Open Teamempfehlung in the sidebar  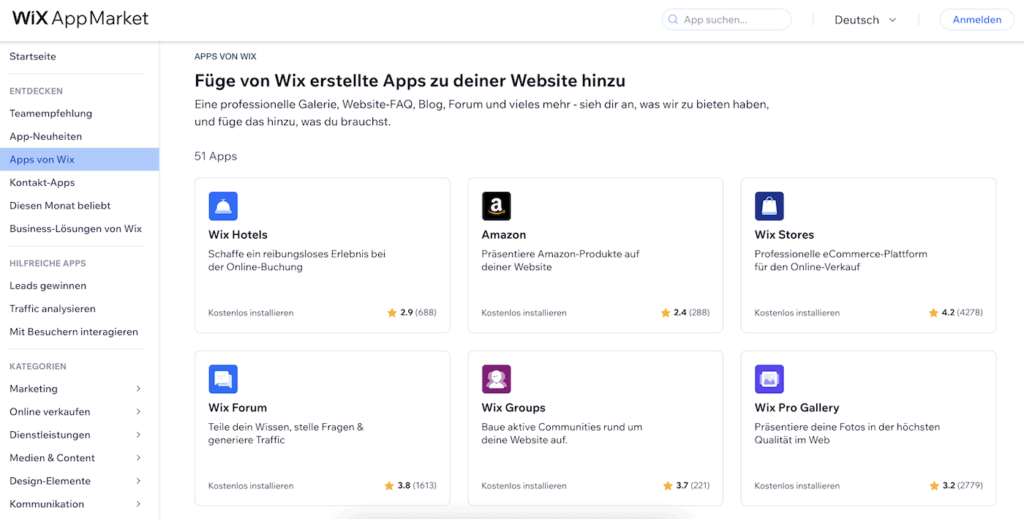(51, 114)
